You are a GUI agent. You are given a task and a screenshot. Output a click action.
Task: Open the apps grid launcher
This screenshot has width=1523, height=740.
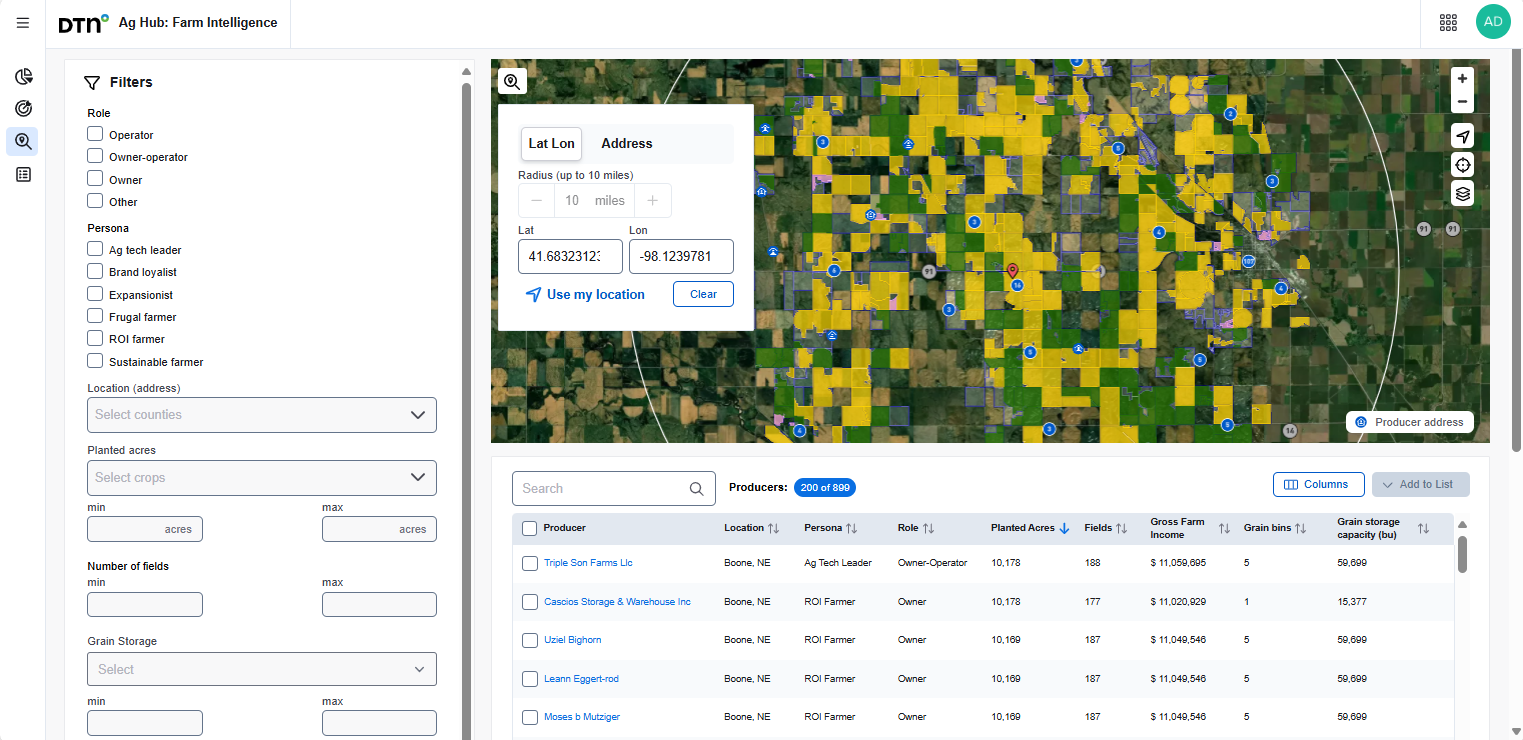[x=1447, y=23]
